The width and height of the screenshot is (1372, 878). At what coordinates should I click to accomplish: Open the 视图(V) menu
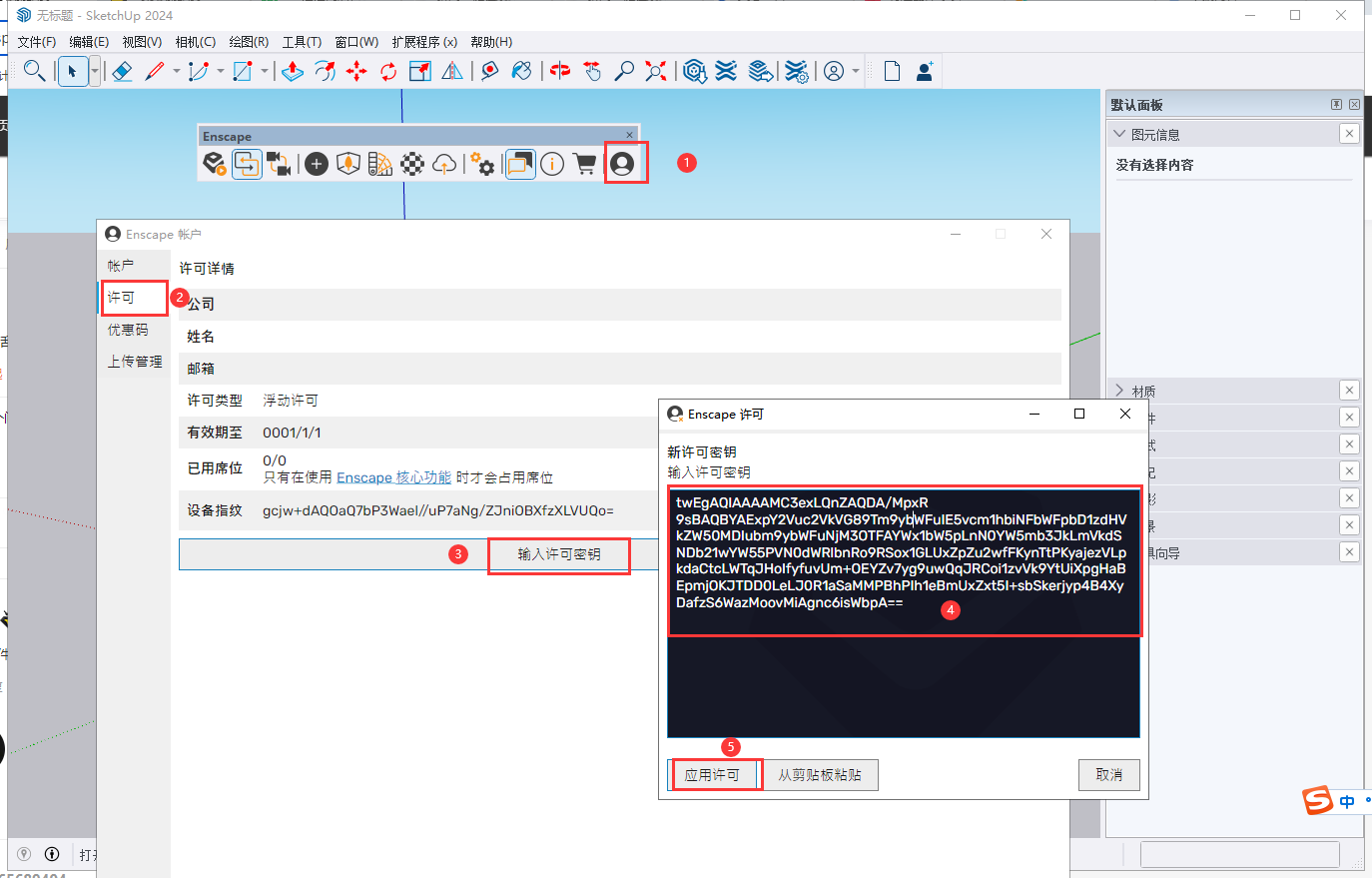142,42
